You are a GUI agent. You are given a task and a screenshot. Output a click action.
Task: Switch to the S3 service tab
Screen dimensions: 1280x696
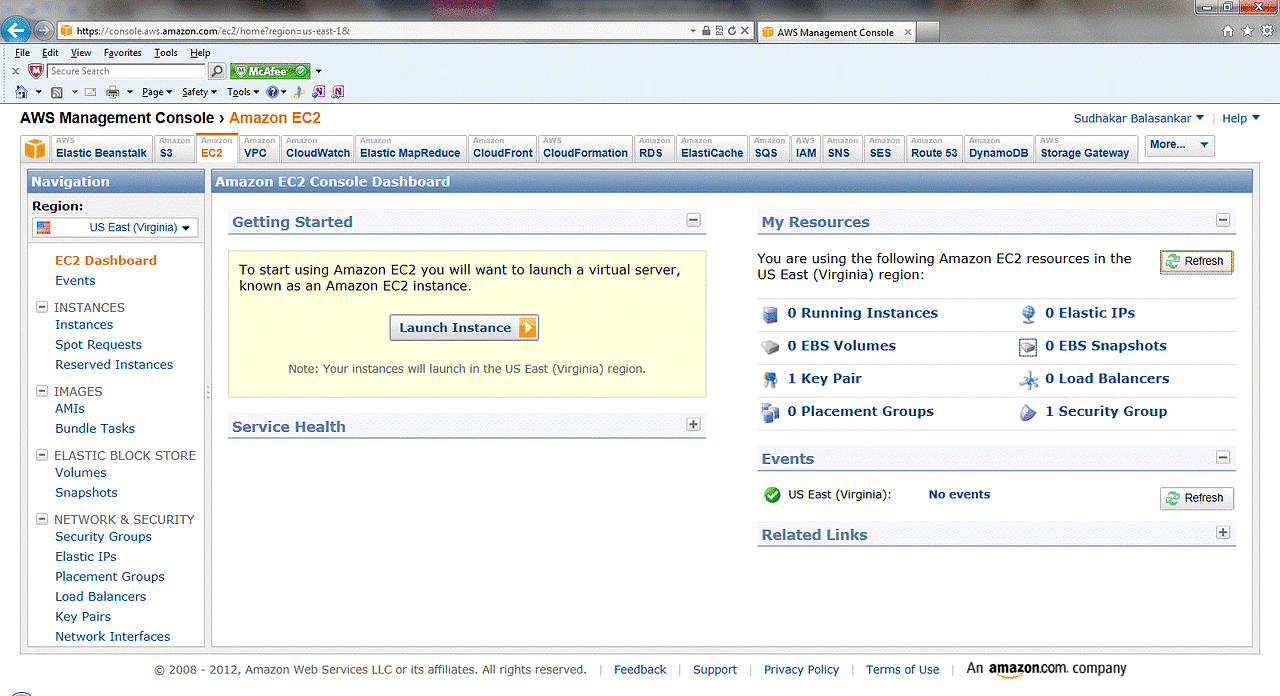(174, 148)
